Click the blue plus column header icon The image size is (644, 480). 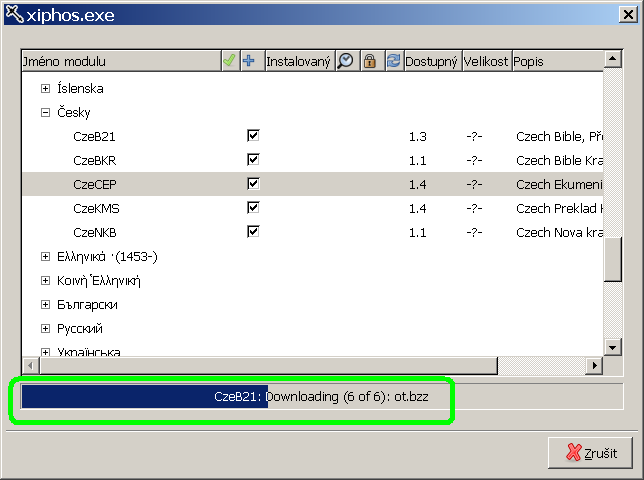[x=249, y=62]
